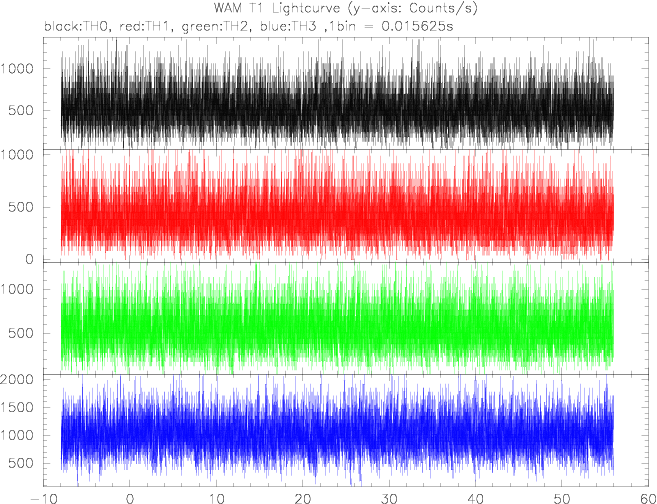Click the '500' y-label of blue TH3 panel
657x504 pixels.
click(x=21, y=463)
